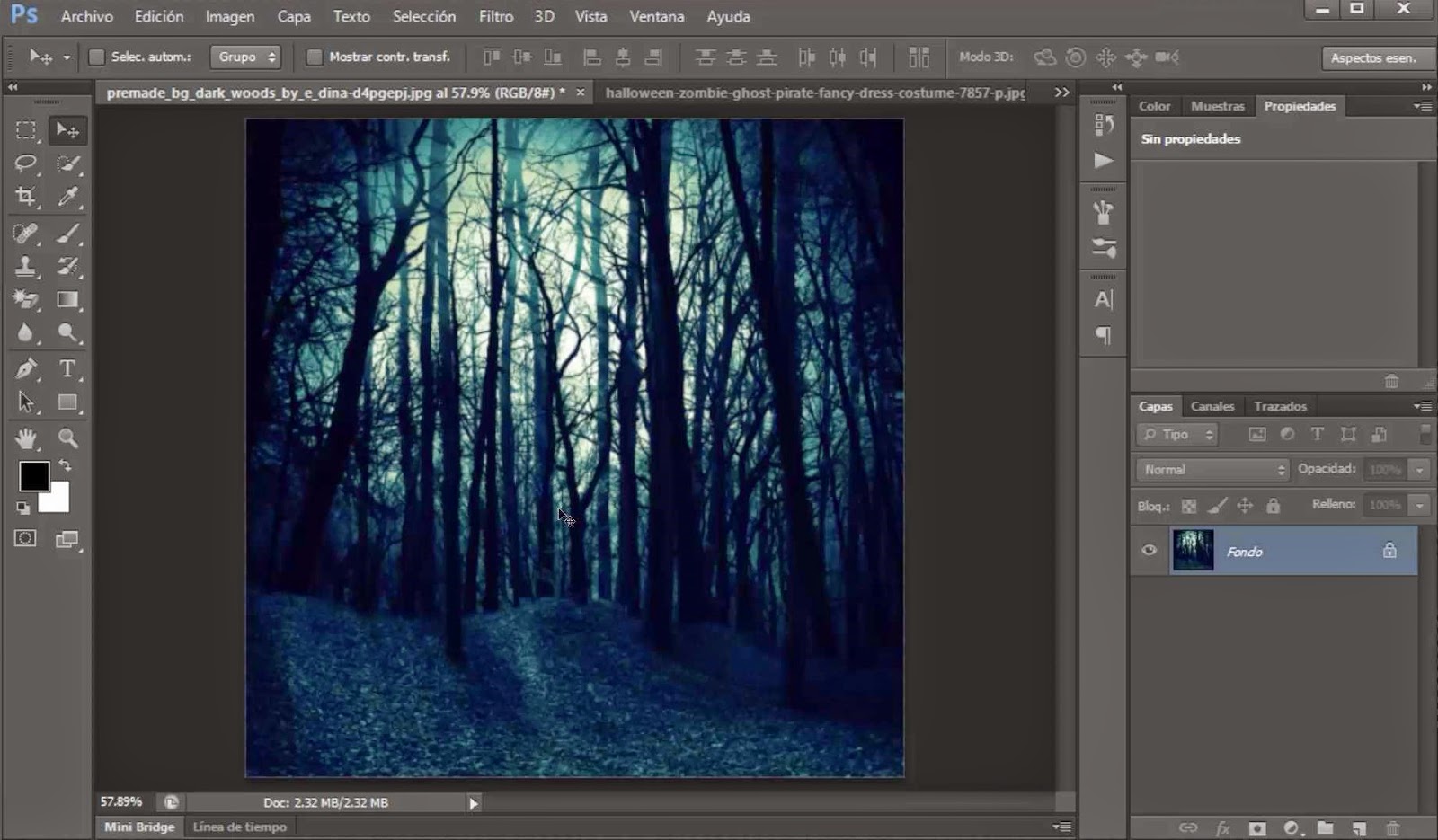1438x840 pixels.
Task: Toggle lock all icon in Bloq. row
Action: [x=1273, y=506]
